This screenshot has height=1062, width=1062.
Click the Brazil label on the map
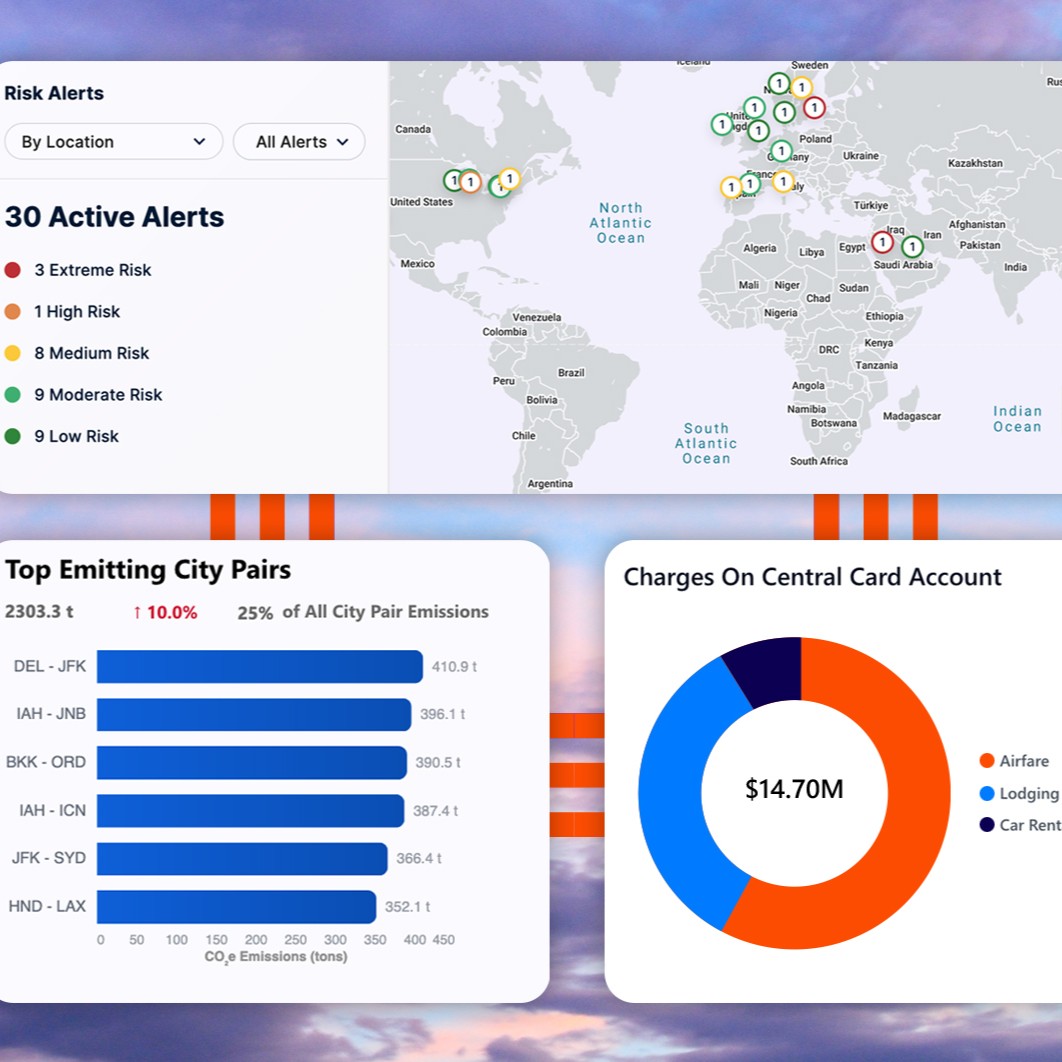pos(571,373)
